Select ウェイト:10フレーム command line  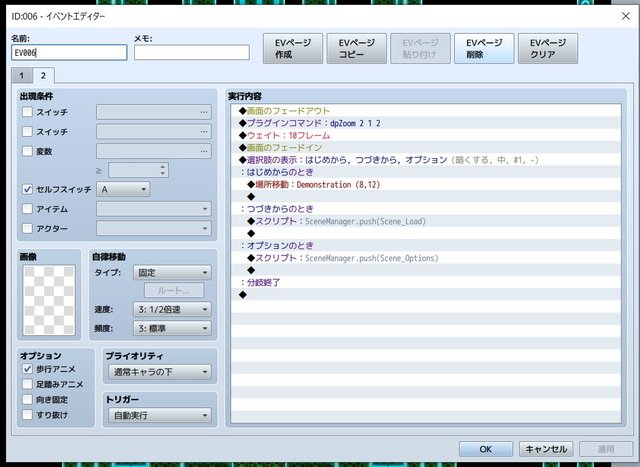pyautogui.click(x=426, y=135)
